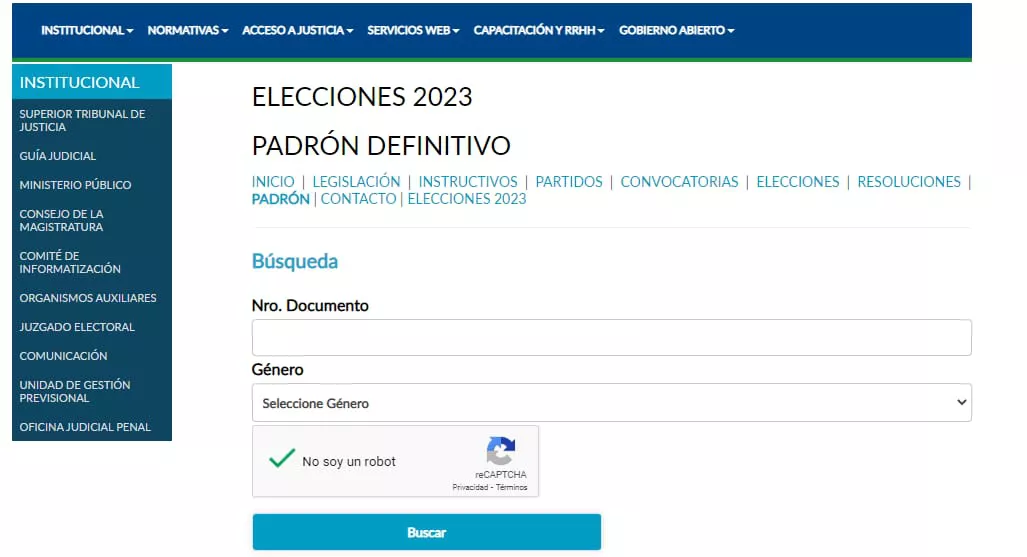Open the Resoluciones link
The image size is (1027, 557).
click(x=909, y=182)
